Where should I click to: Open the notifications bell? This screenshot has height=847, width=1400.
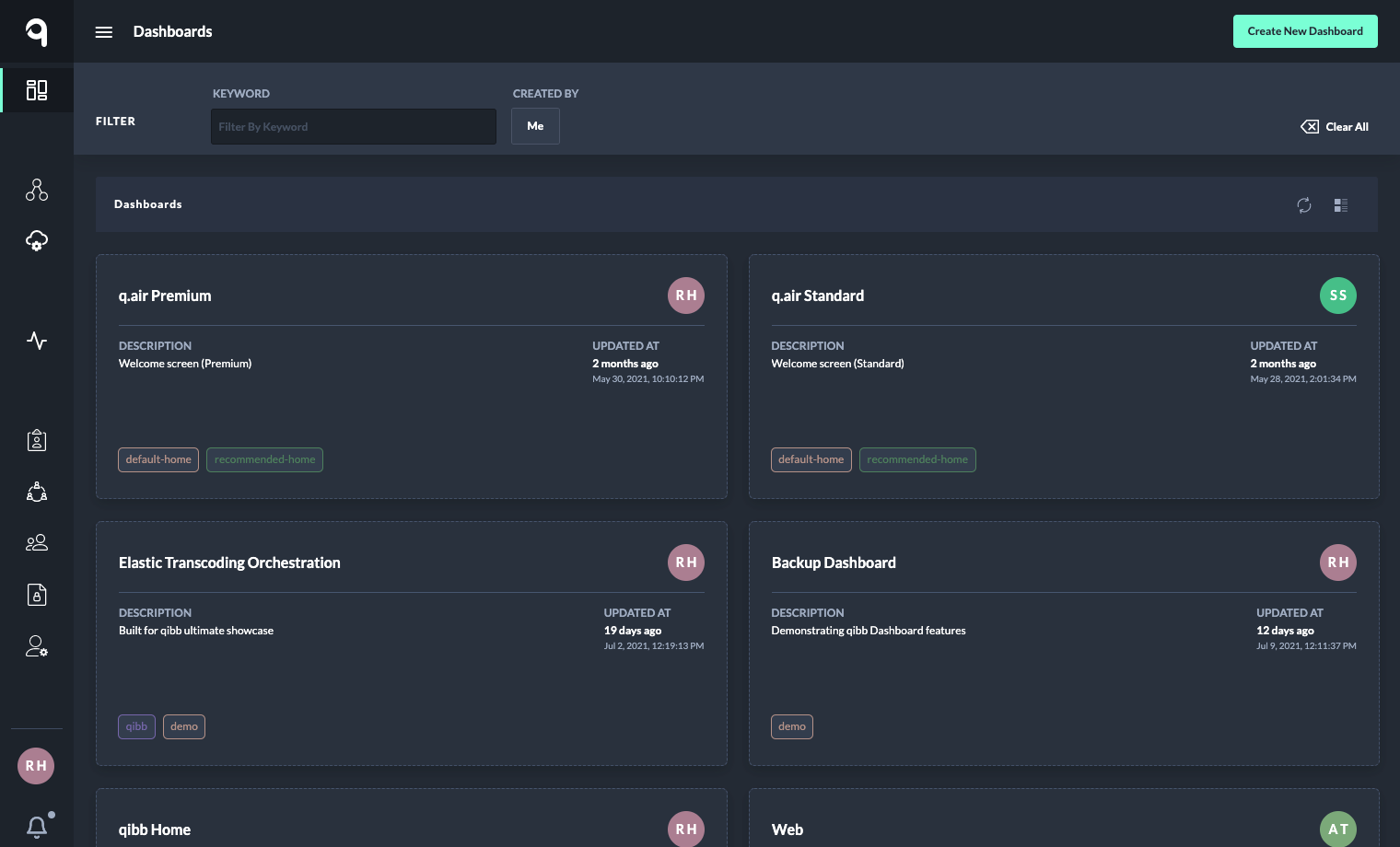[37, 827]
